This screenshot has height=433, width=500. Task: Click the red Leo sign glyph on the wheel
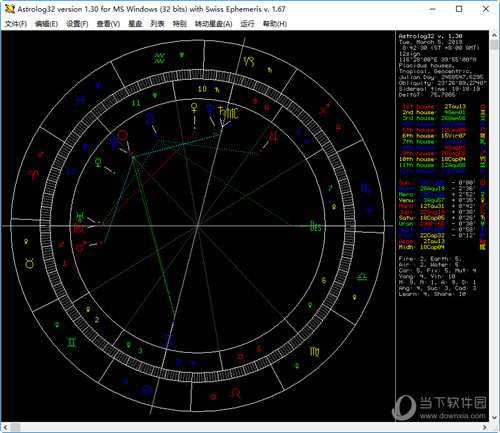236,393
